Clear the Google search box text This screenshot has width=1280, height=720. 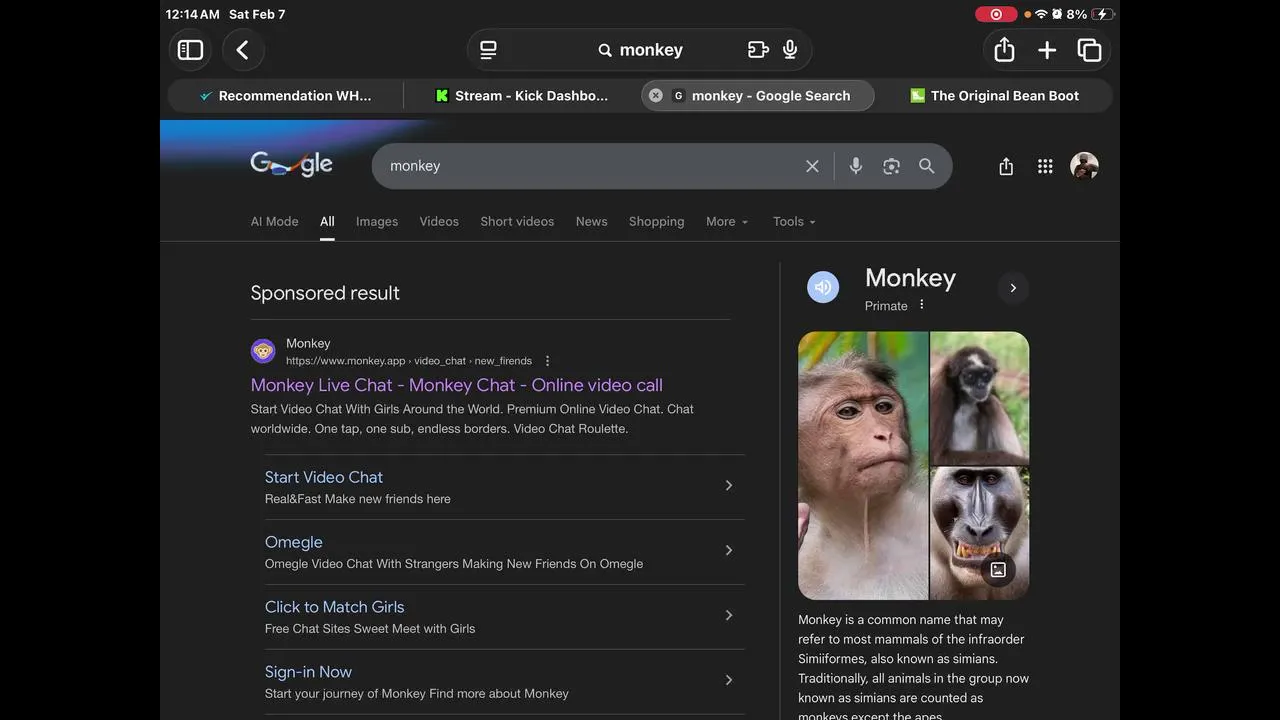pyautogui.click(x=812, y=166)
